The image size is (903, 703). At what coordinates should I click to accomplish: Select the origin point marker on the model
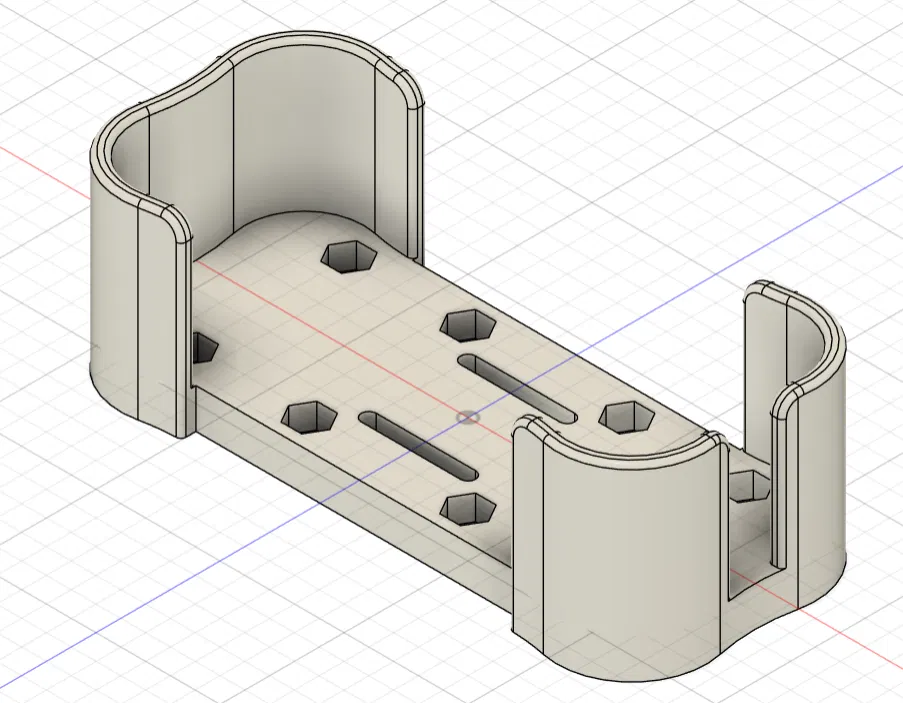468,417
